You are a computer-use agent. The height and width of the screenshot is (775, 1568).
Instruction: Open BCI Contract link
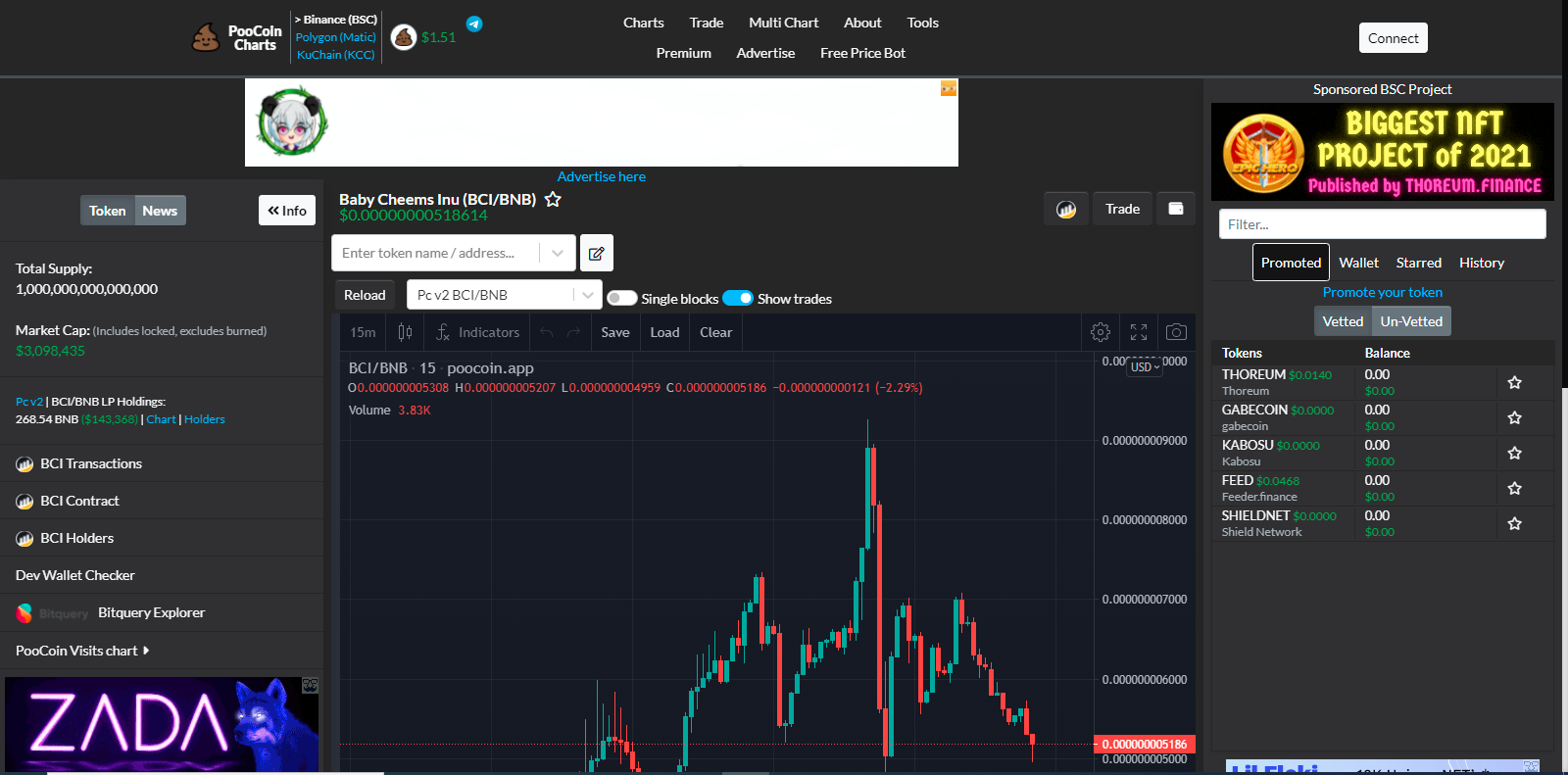coord(79,501)
